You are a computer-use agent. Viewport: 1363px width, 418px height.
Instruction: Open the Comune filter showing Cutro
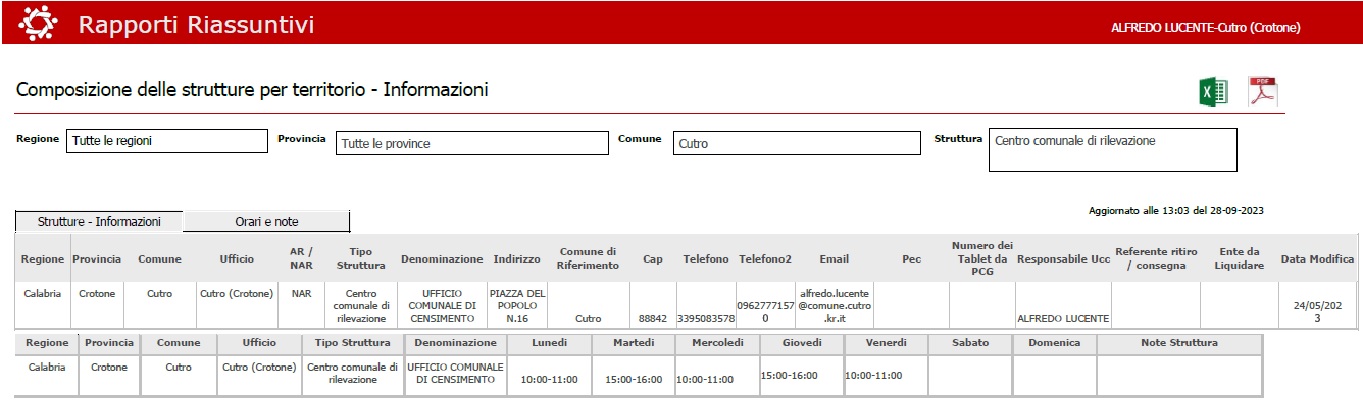[x=796, y=143]
